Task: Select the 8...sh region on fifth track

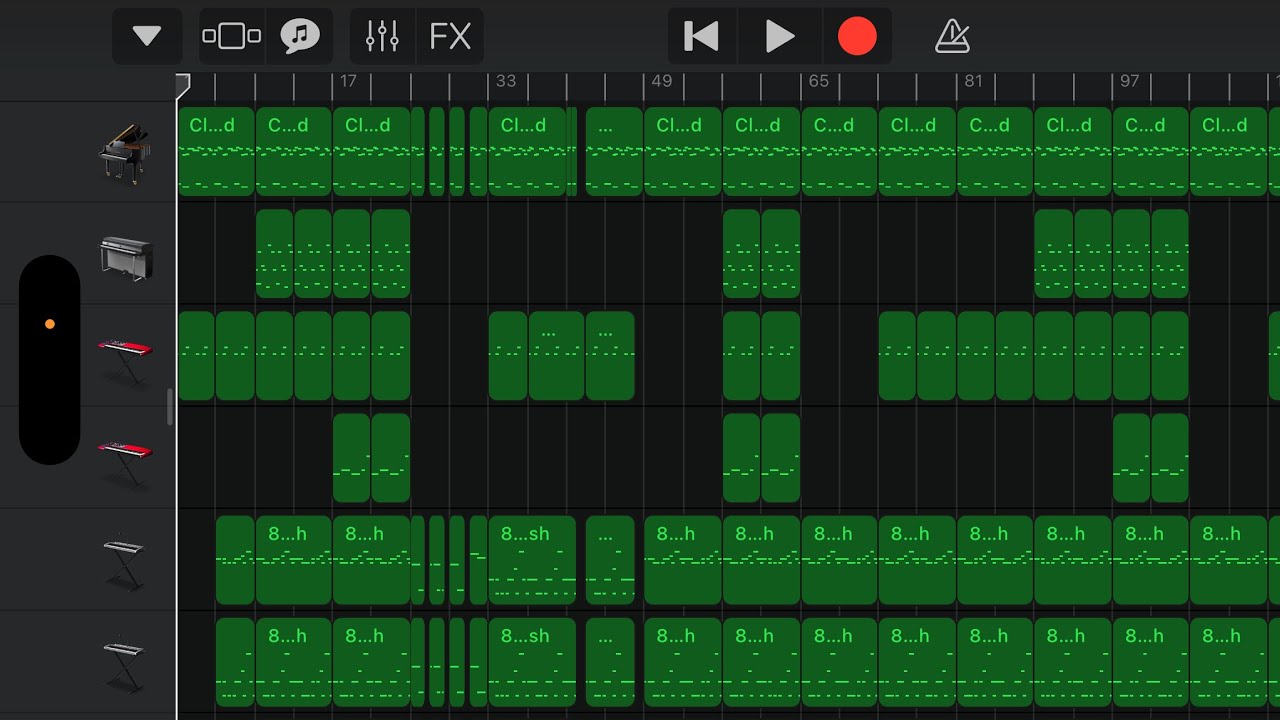Action: pyautogui.click(x=532, y=560)
